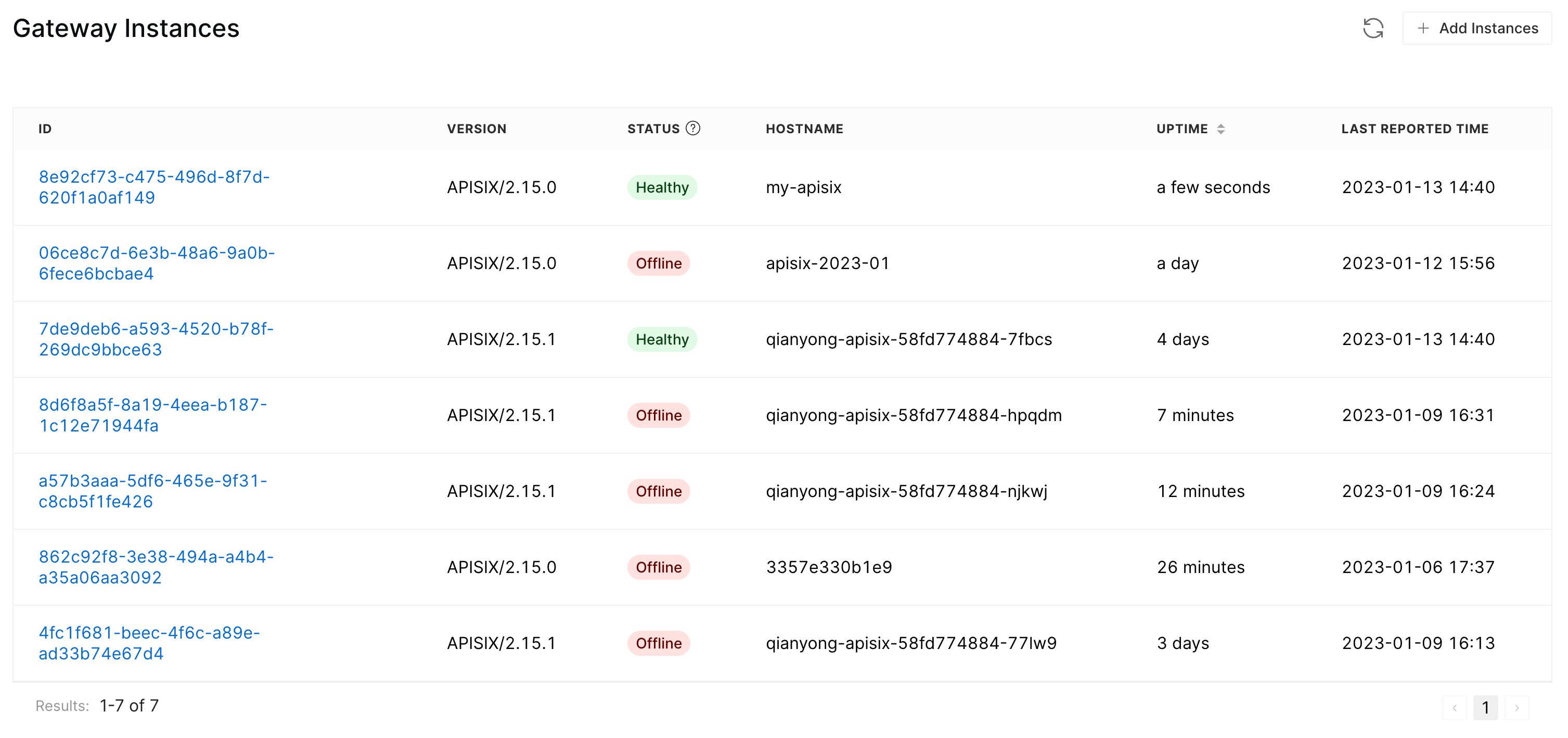The height and width of the screenshot is (738, 1568).
Task: Click the Status column header label
Action: point(653,129)
